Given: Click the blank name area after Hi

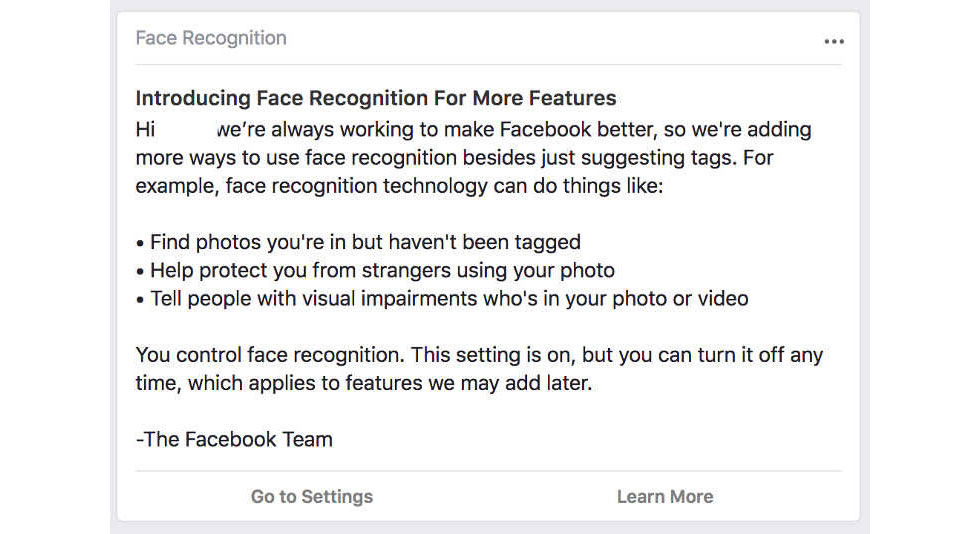Looking at the screenshot, I should click(187, 130).
